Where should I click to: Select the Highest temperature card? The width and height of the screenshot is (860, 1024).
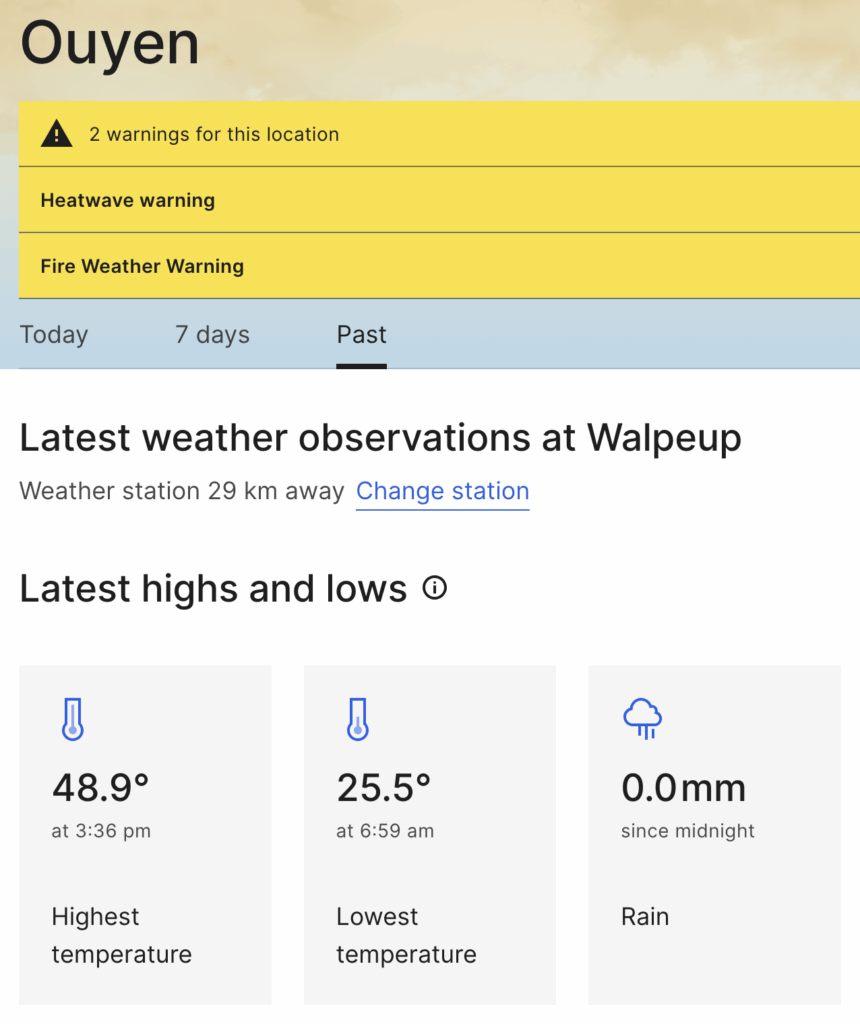[x=145, y=835]
